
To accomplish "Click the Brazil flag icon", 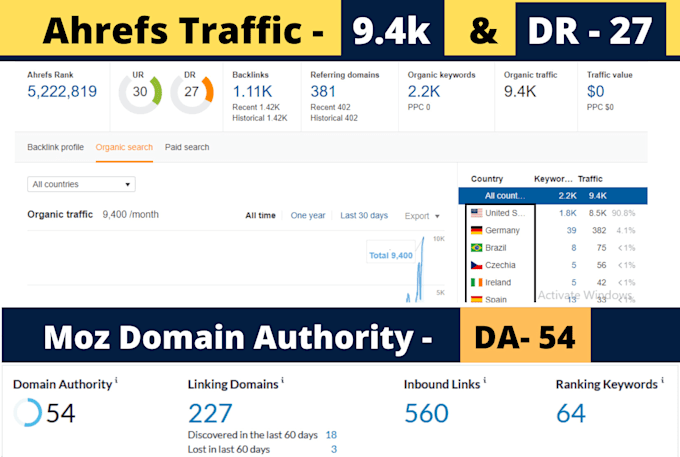I will point(477,248).
